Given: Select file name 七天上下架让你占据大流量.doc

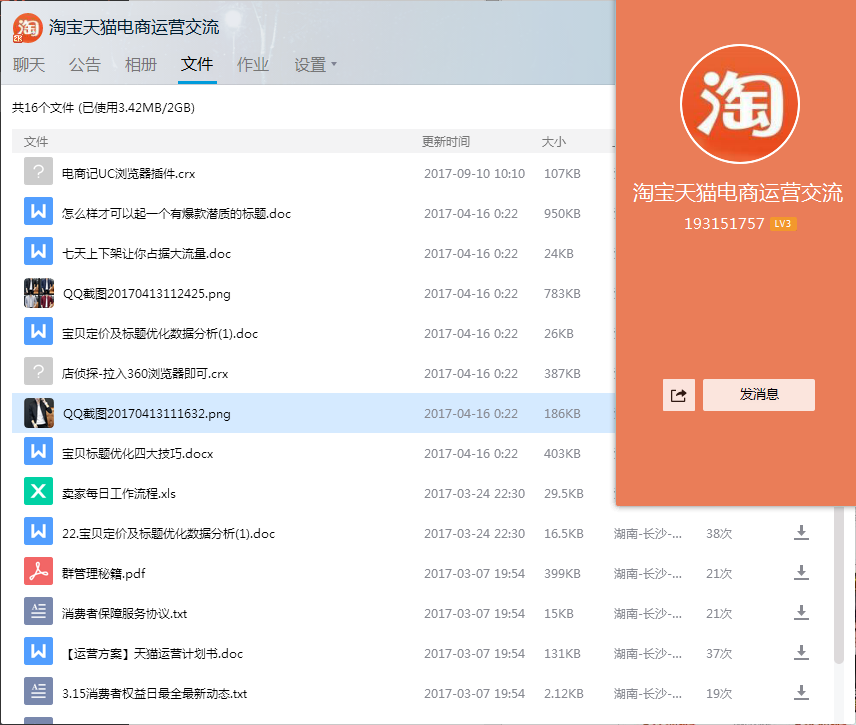Looking at the screenshot, I should [146, 253].
